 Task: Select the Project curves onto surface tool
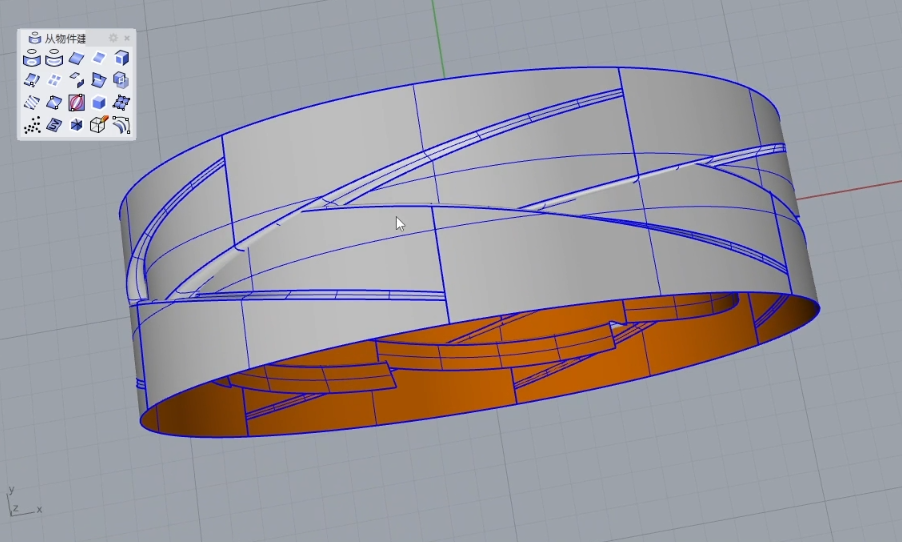32,58
